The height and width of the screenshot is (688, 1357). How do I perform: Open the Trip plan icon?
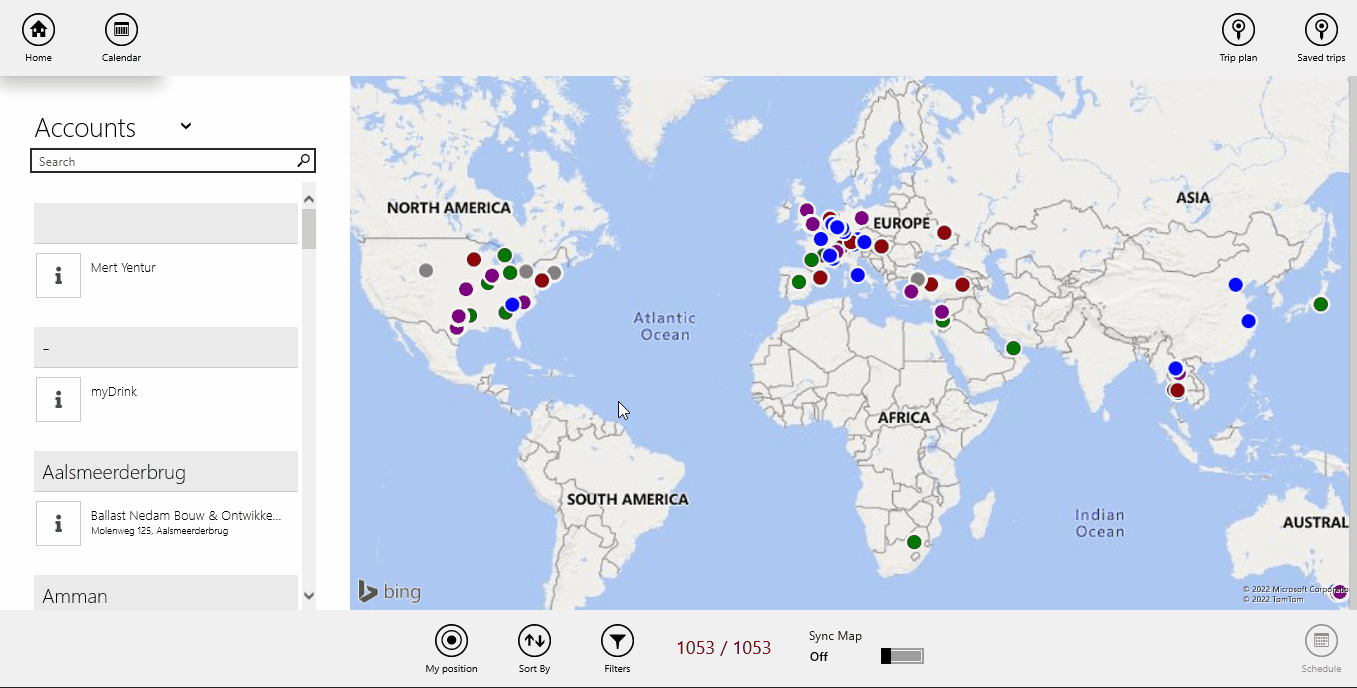(1238, 30)
